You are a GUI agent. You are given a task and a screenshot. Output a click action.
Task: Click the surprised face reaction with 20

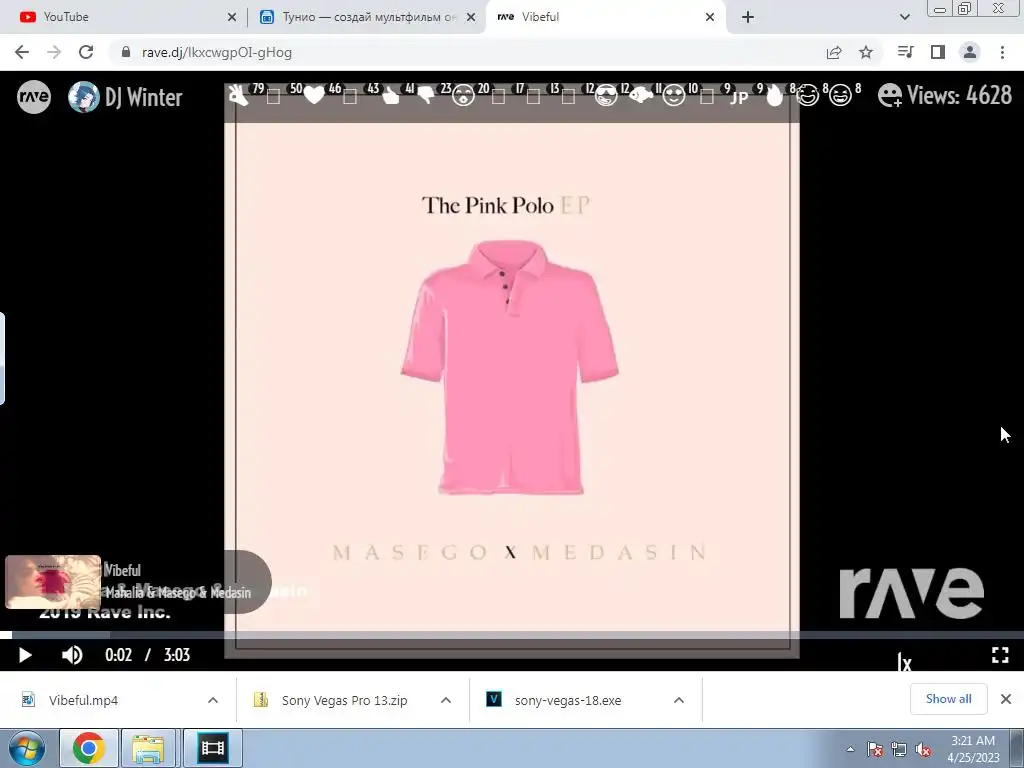464,96
